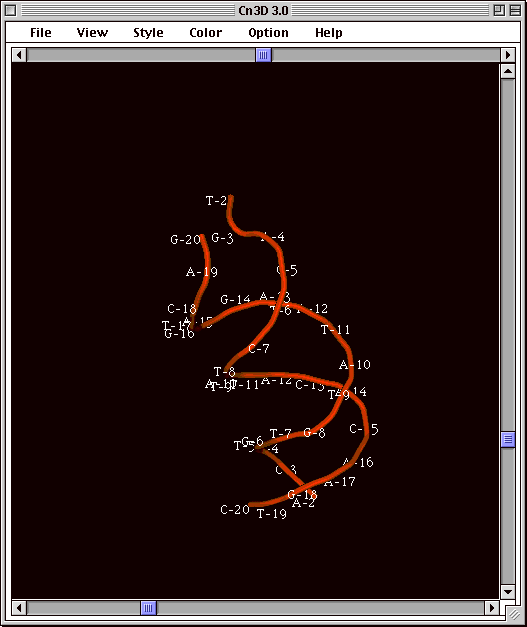Click the vertical scrollbar up arrow
The height and width of the screenshot is (627, 527).
(x=508, y=72)
